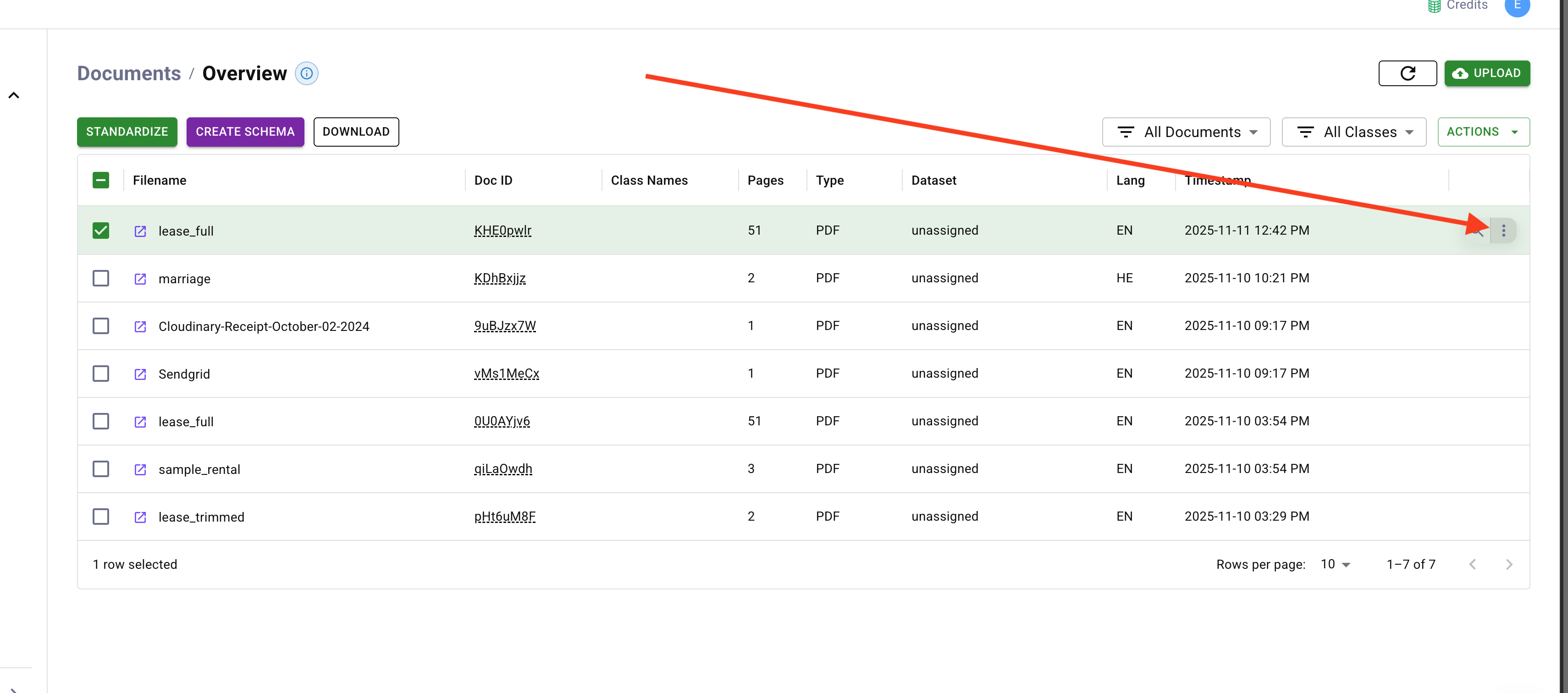The width and height of the screenshot is (1568, 693).
Task: Expand the All Documents filter dropdown
Action: pos(1186,132)
